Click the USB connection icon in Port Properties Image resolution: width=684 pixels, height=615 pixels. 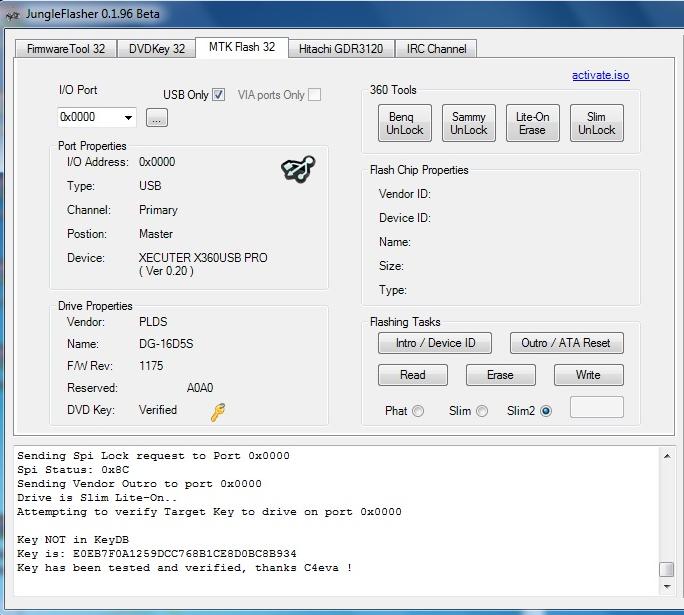click(x=298, y=169)
